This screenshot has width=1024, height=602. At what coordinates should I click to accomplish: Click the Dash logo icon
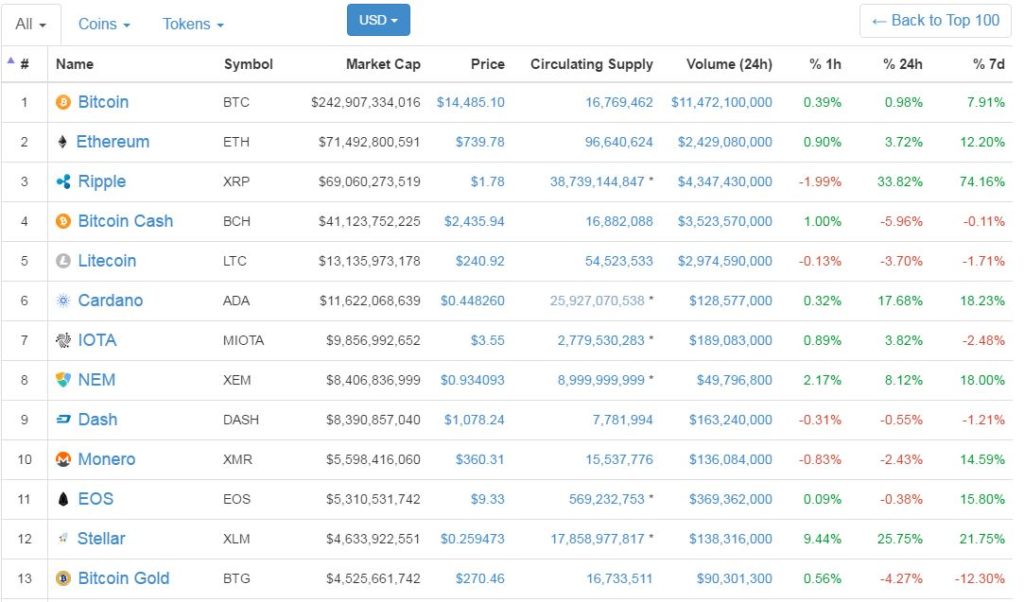point(63,420)
